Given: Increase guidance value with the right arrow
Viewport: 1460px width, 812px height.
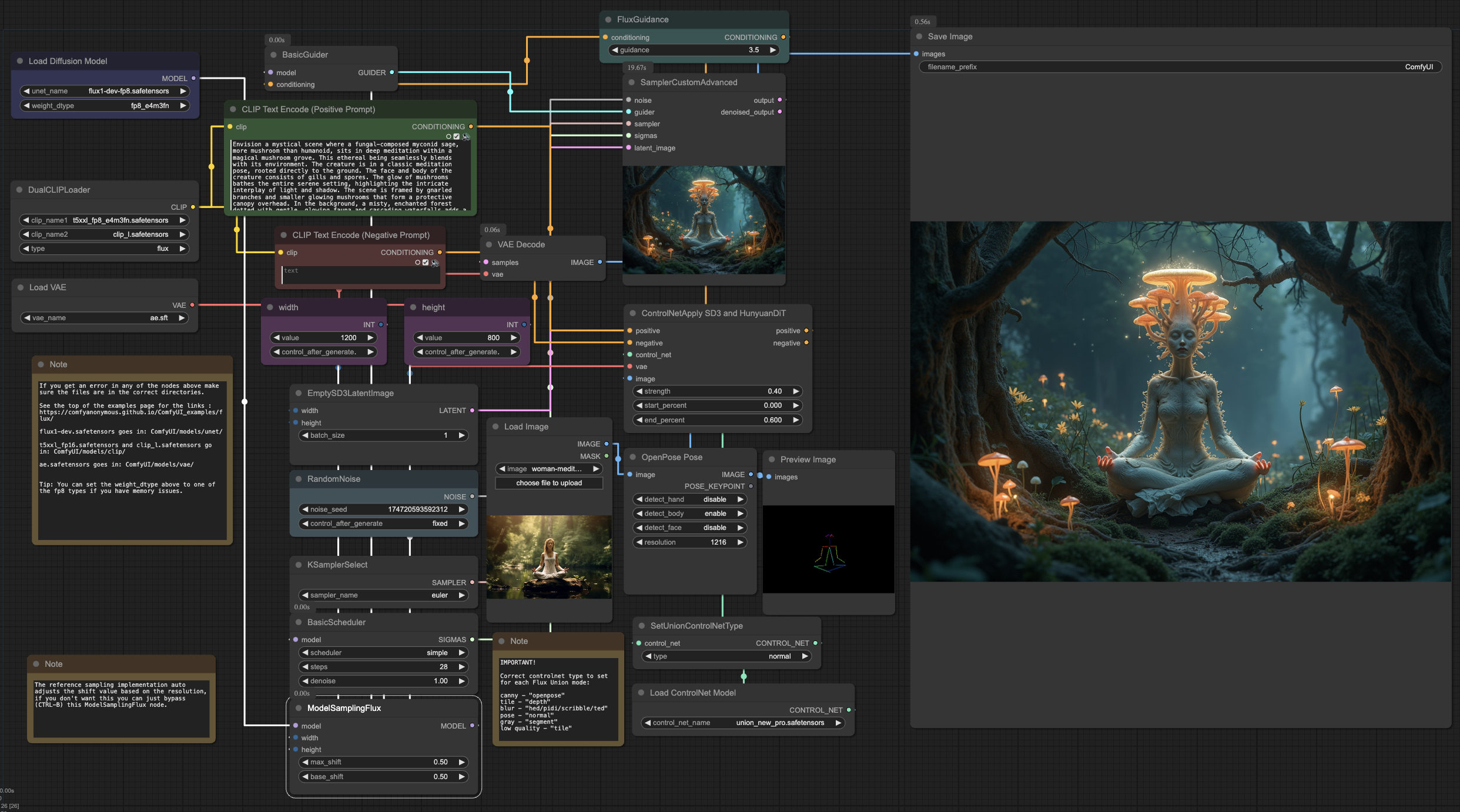Looking at the screenshot, I should point(773,50).
